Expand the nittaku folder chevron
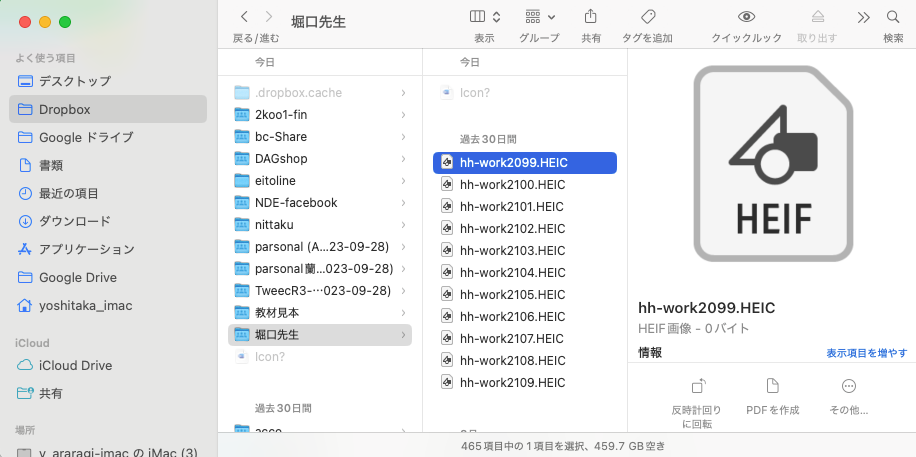This screenshot has height=457, width=916. [x=404, y=224]
